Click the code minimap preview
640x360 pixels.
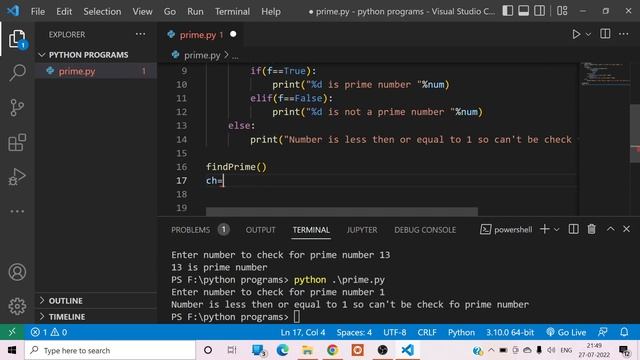606,73
